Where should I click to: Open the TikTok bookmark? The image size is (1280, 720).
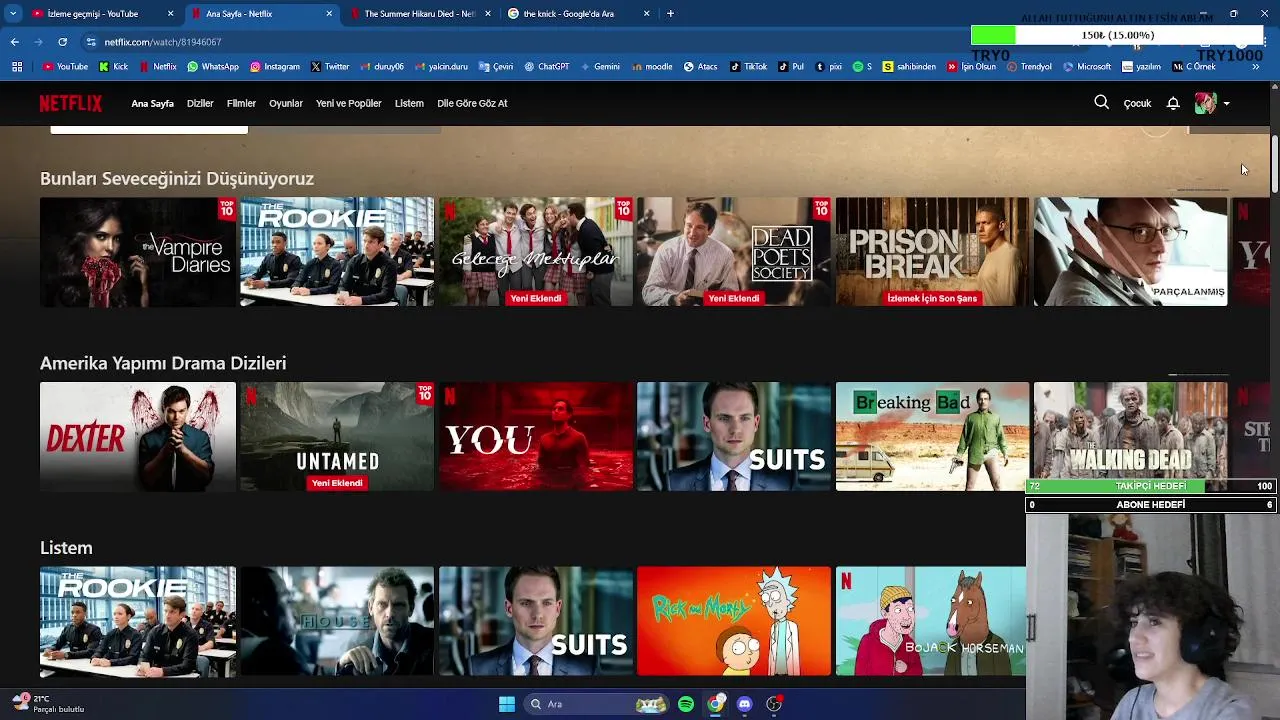pos(749,67)
